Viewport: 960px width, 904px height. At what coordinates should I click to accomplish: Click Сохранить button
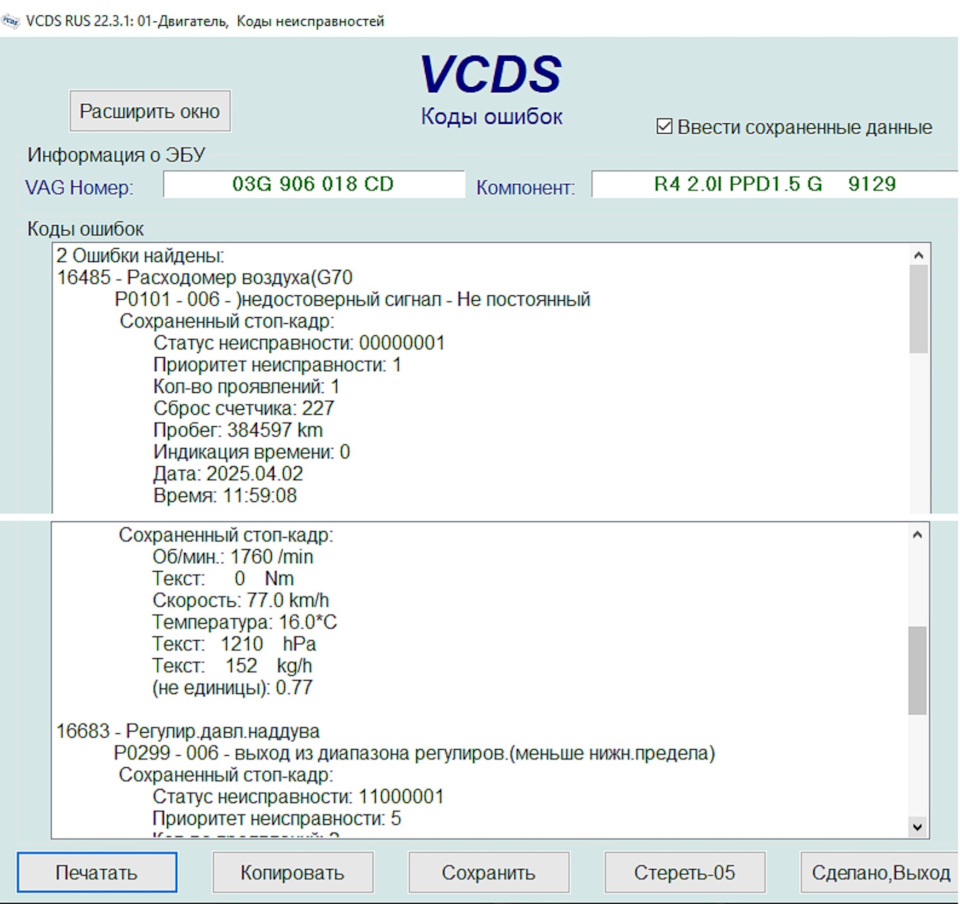(x=489, y=872)
